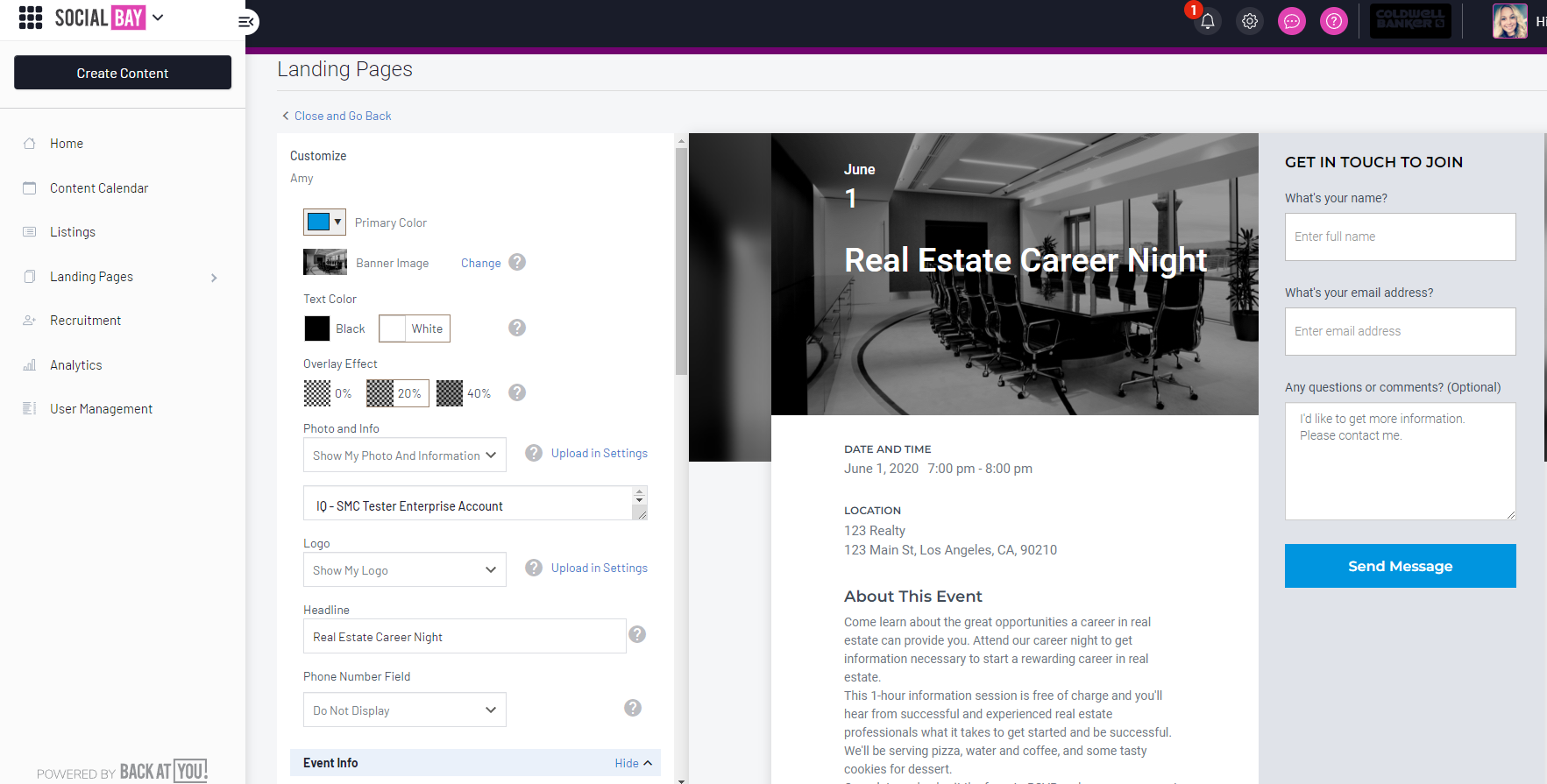Click the Coldwell Banker logo
This screenshot has height=784, width=1547.
1410,20
